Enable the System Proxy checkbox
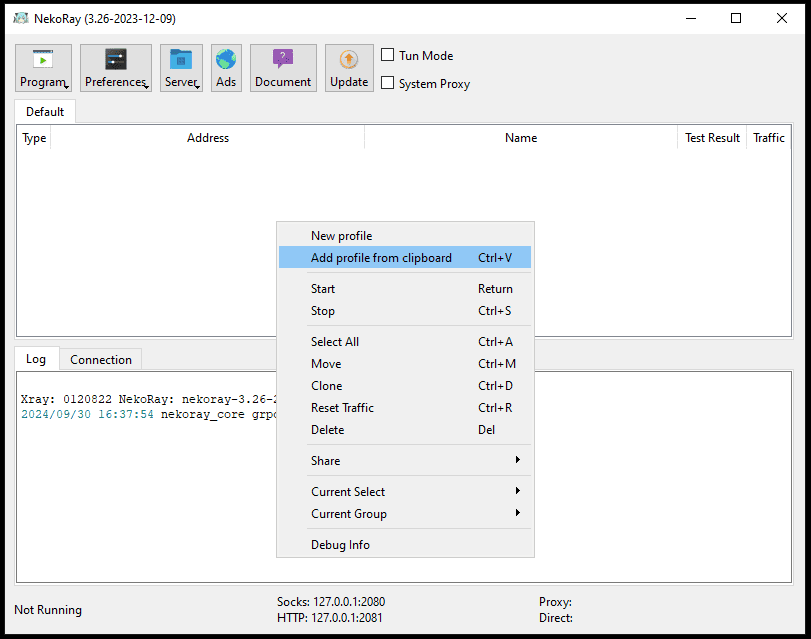This screenshot has width=811, height=639. (x=387, y=83)
